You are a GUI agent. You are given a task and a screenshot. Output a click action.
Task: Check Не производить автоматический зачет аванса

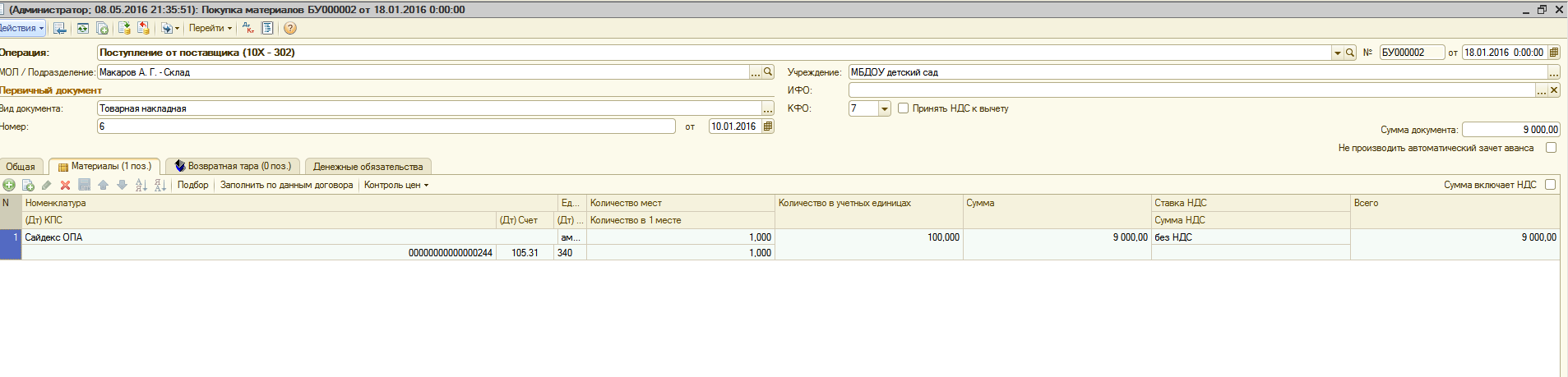pos(1551,148)
